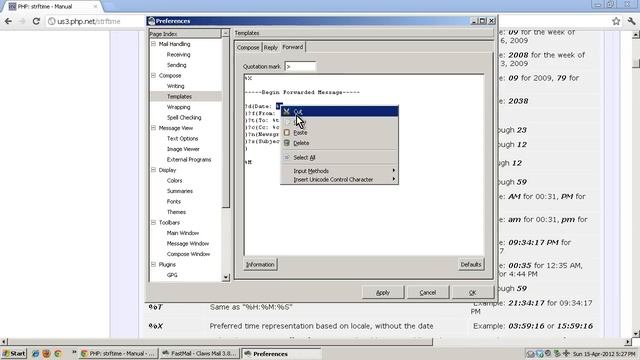This screenshot has width=640, height=360.
Task: Switch to the Compose template tab
Action: pyautogui.click(x=248, y=47)
